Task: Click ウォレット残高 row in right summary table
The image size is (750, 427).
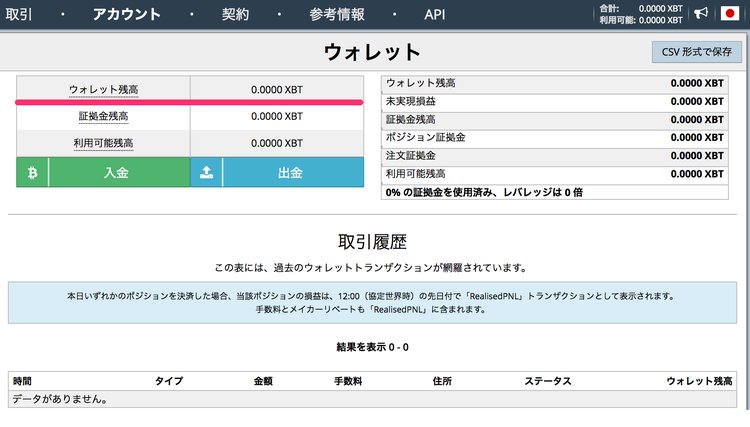Action: pos(555,83)
